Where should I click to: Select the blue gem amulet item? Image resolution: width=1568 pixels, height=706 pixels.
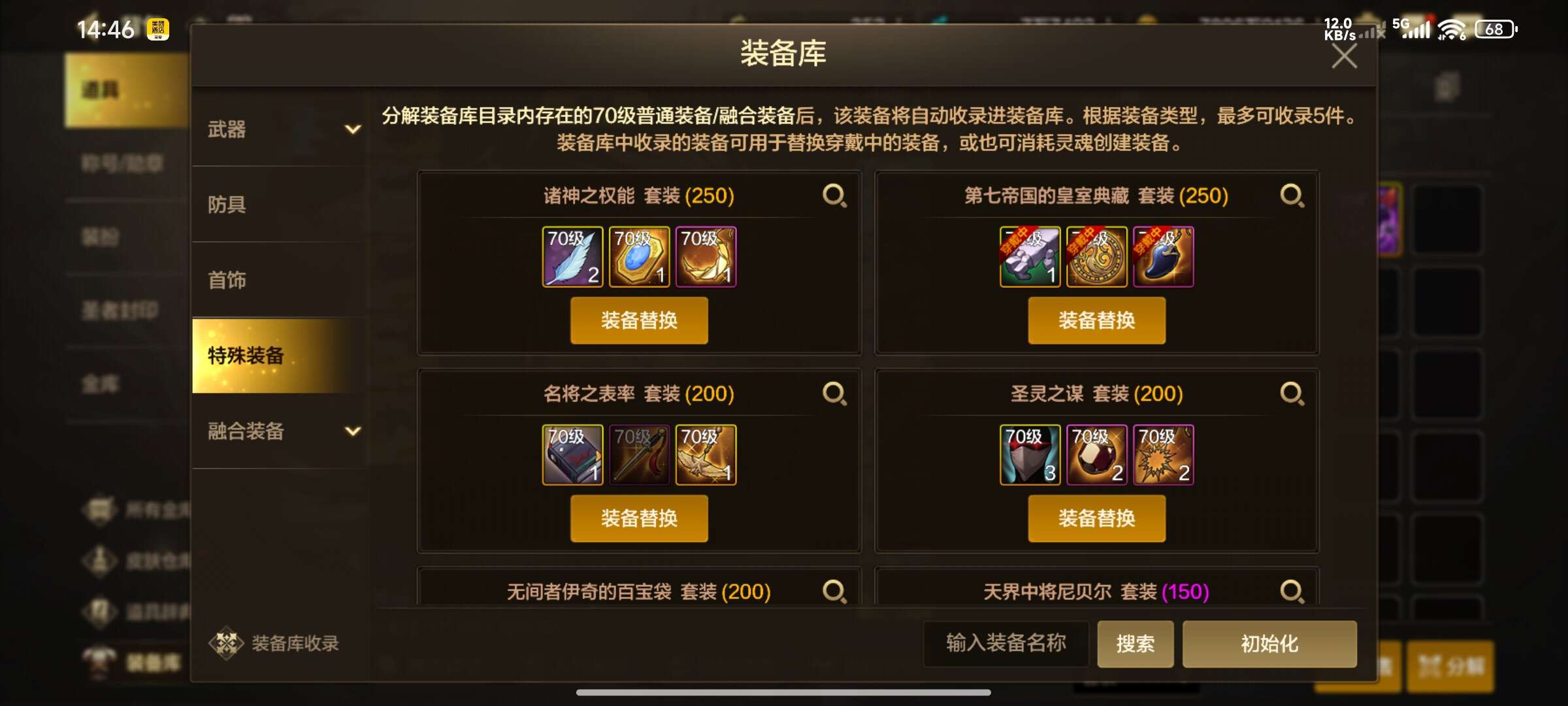(639, 257)
